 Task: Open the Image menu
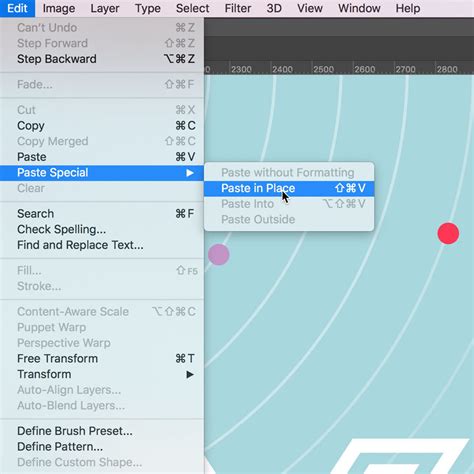pos(59,8)
